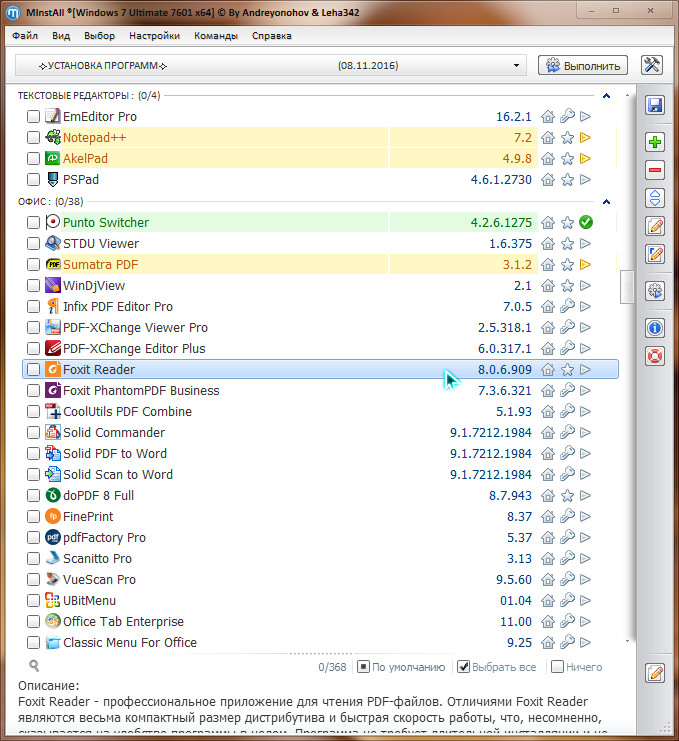The width and height of the screenshot is (679, 741).
Task: Click the scrollbar down arrow of the list
Action: click(627, 641)
